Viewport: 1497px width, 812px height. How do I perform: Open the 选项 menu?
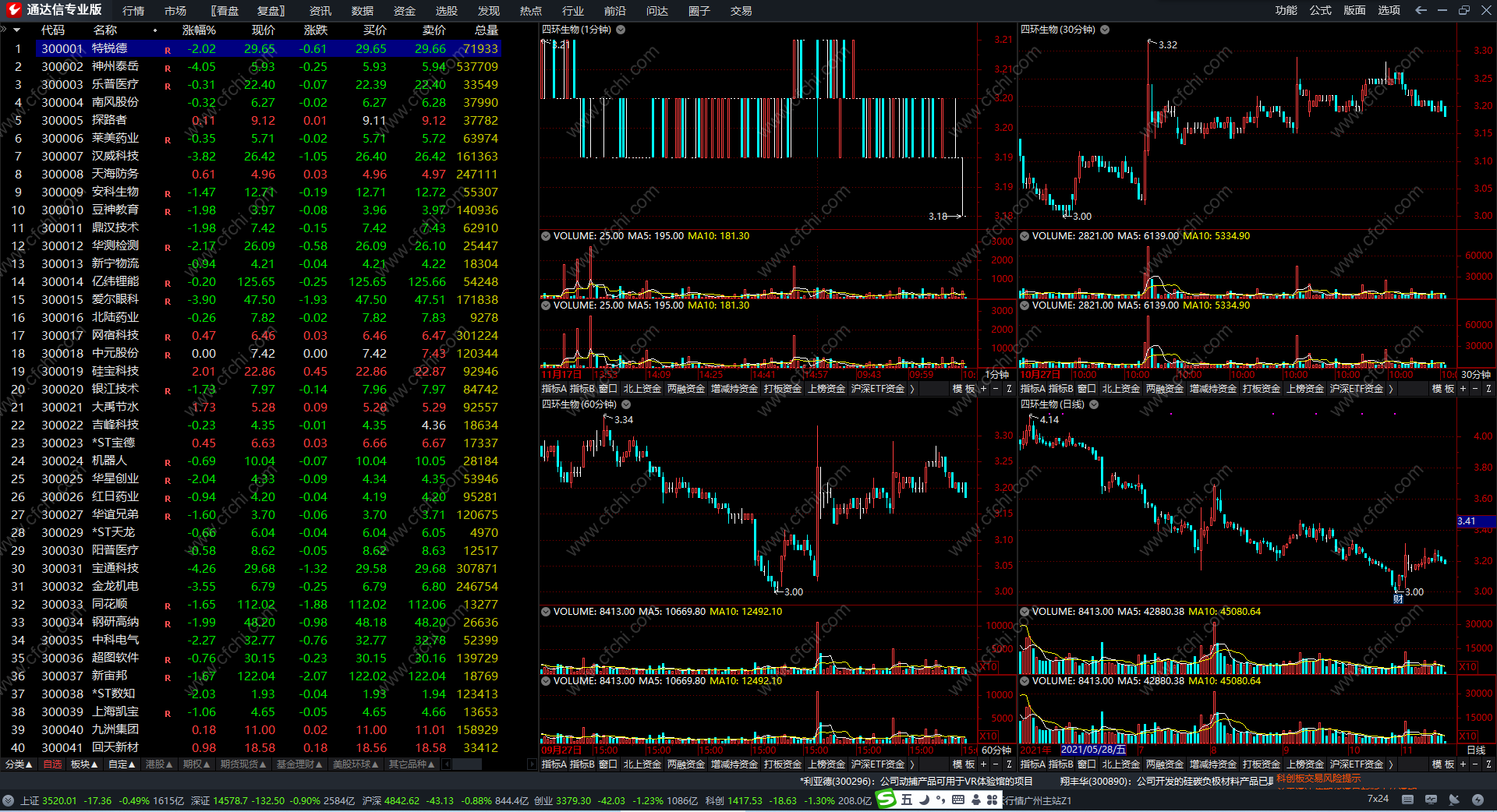[x=1389, y=10]
